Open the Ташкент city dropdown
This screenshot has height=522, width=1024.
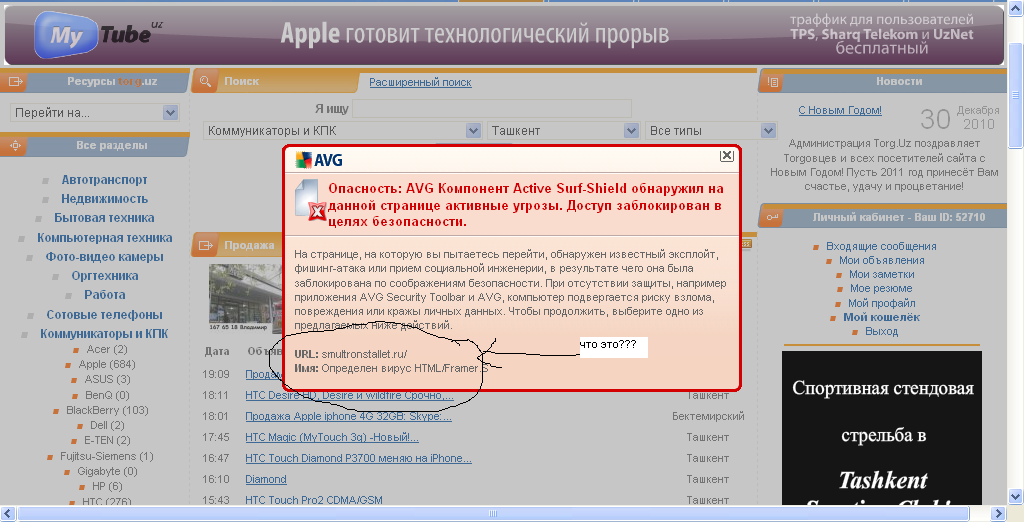coord(563,131)
